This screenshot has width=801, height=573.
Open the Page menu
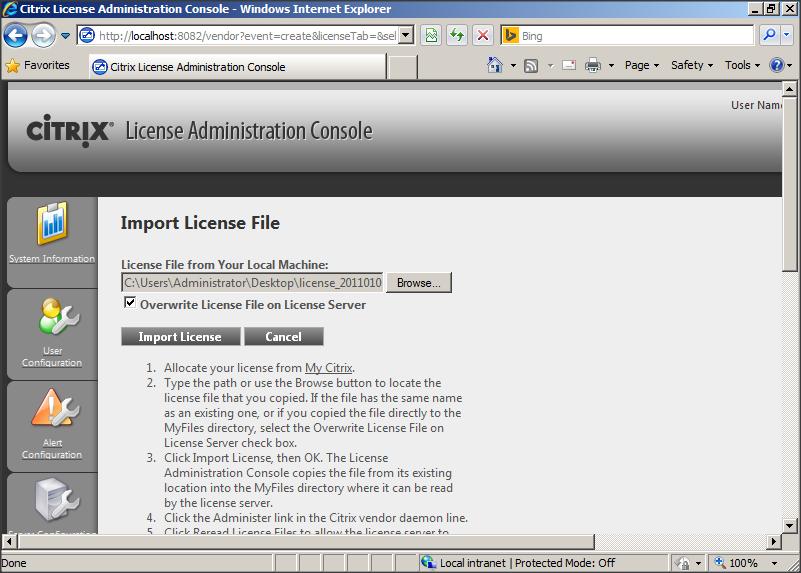pos(641,66)
